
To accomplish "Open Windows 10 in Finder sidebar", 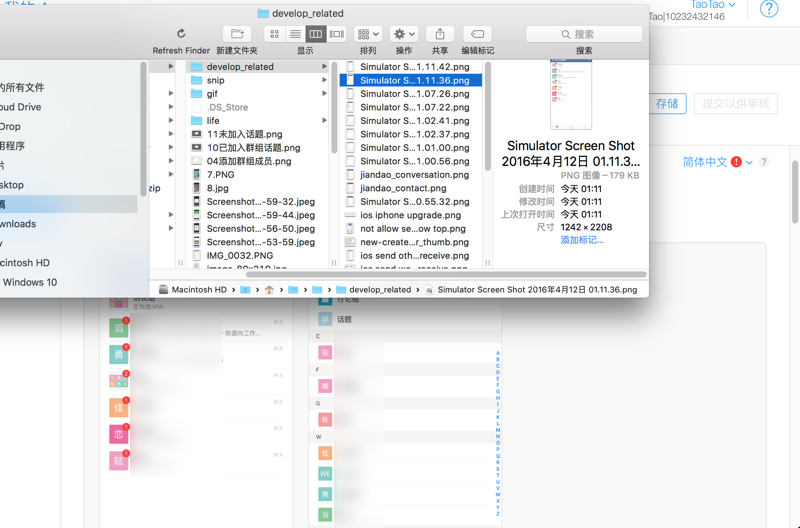I will [30, 282].
